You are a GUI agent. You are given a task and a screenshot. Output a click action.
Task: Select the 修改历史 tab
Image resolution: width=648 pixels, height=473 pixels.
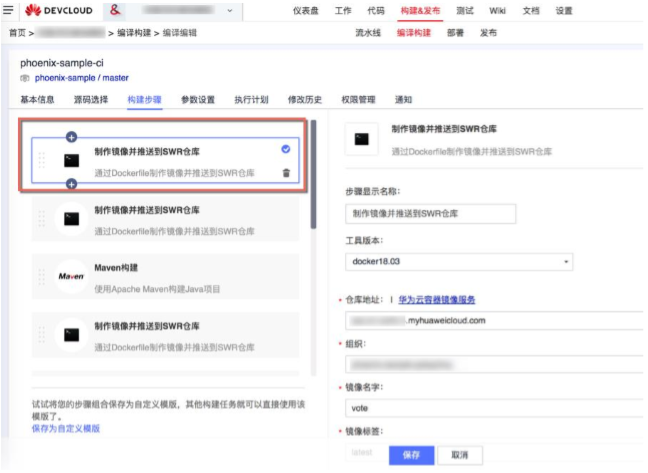305,100
